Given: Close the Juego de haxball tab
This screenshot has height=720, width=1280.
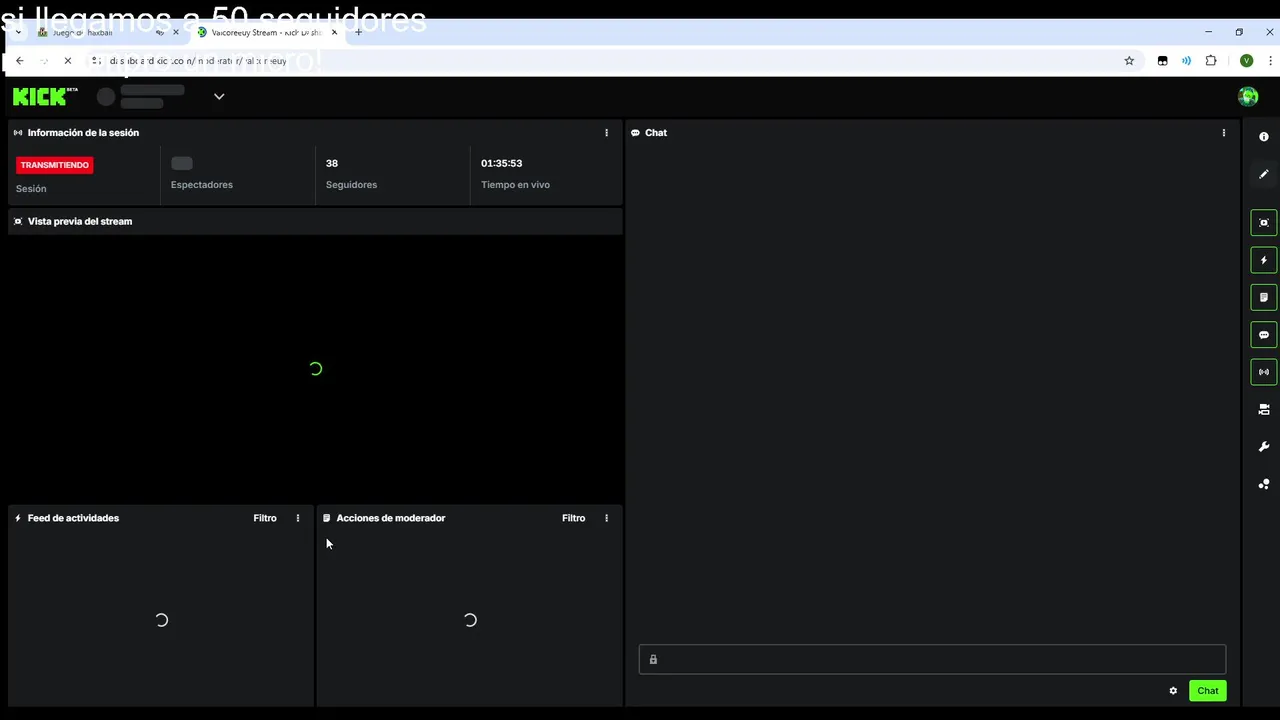Looking at the screenshot, I should (x=176, y=32).
